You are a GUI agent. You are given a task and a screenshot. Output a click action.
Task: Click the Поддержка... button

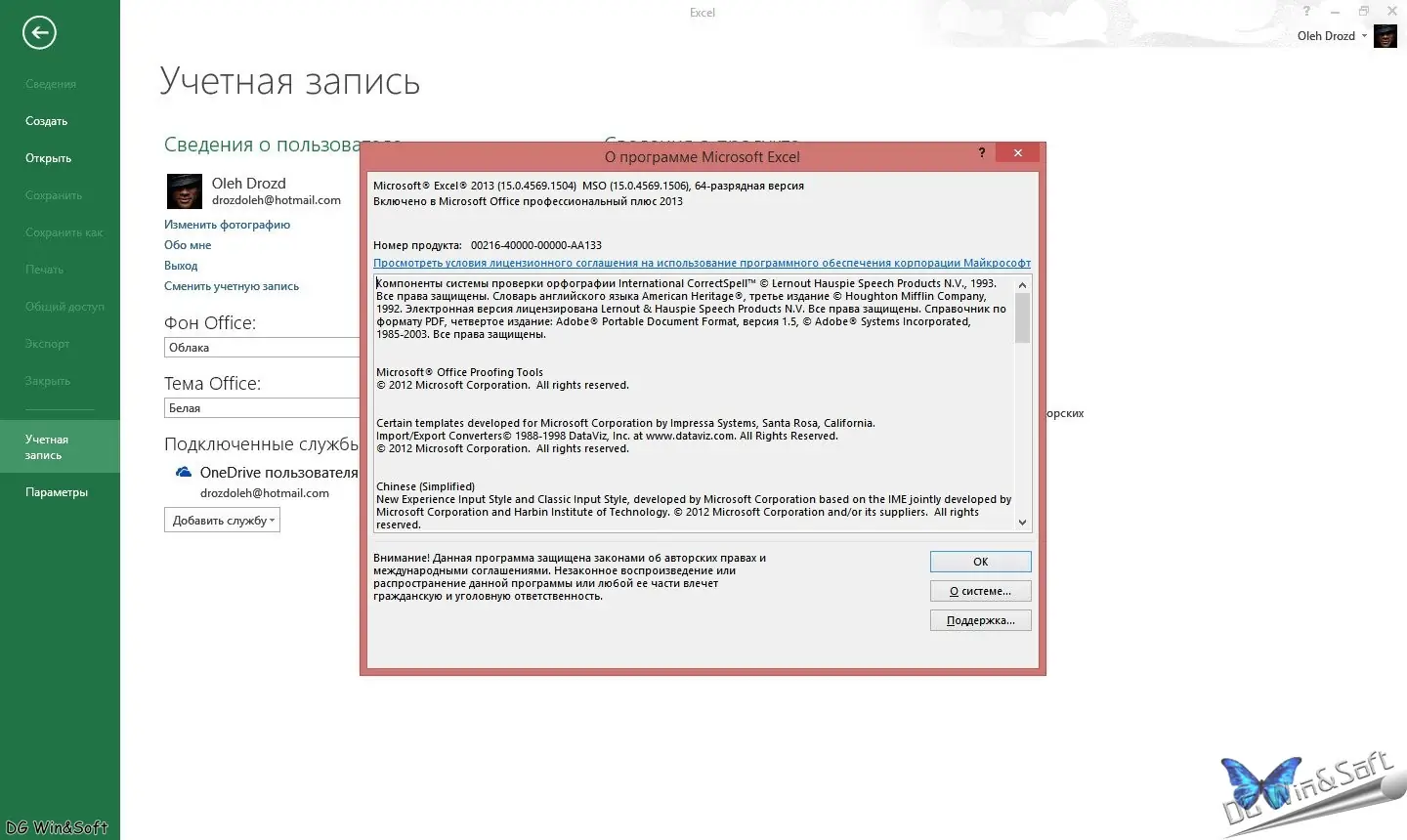tap(981, 620)
